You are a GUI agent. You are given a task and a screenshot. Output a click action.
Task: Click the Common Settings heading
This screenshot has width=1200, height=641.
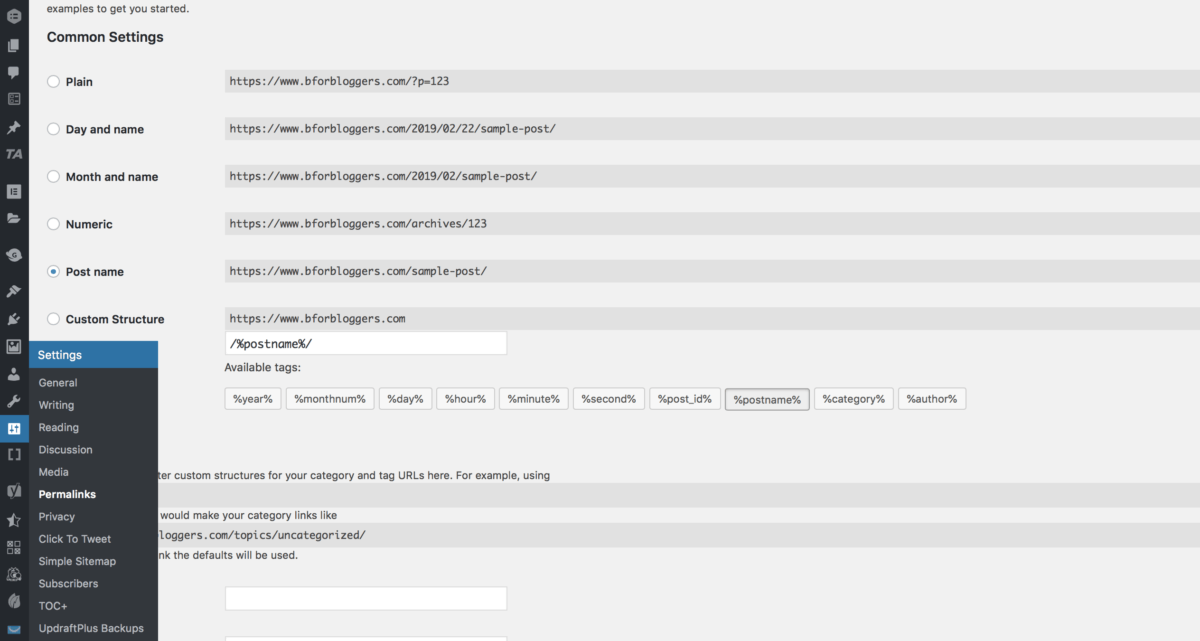[x=105, y=37]
